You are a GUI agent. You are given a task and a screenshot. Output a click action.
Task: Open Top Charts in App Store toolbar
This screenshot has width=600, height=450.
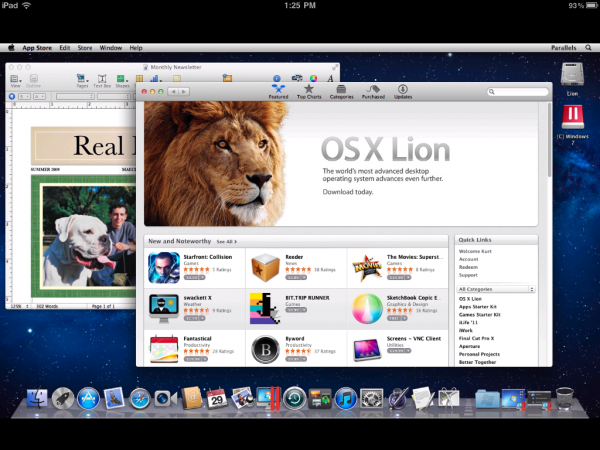point(309,92)
